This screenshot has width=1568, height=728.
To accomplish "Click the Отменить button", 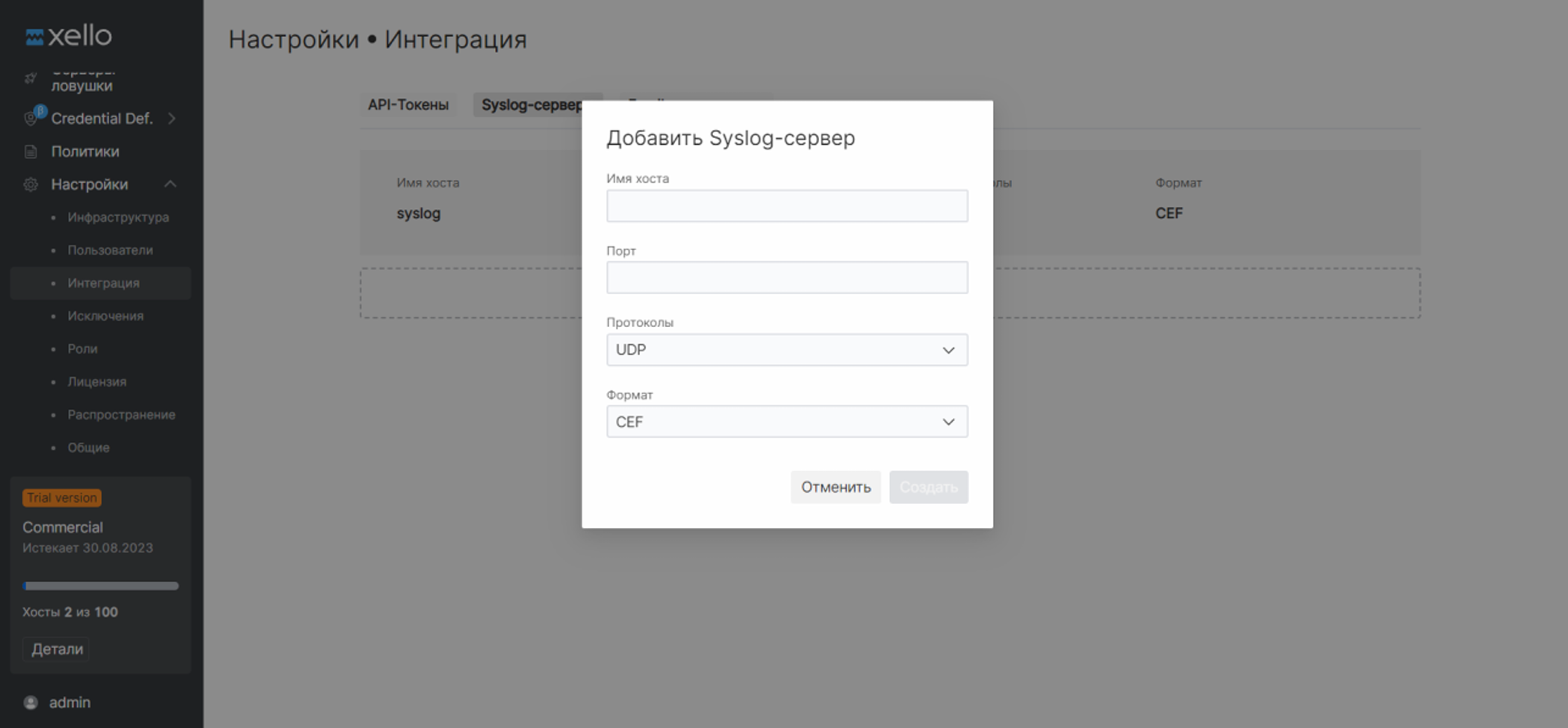I will tap(836, 487).
